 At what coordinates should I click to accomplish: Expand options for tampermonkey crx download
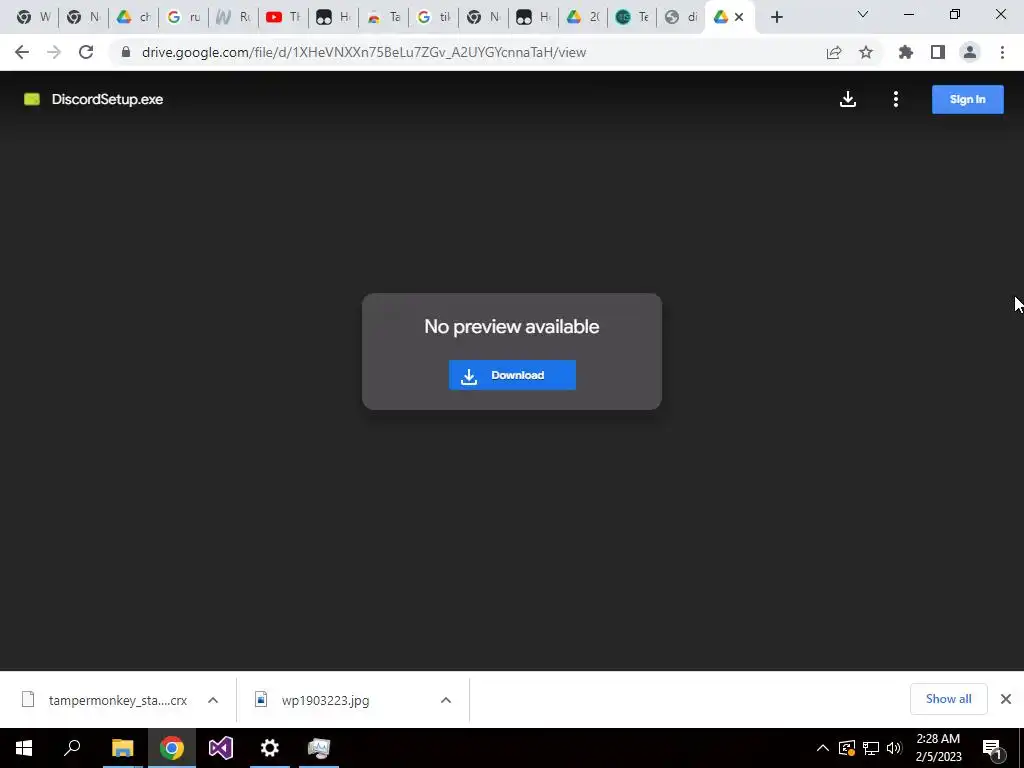point(213,700)
